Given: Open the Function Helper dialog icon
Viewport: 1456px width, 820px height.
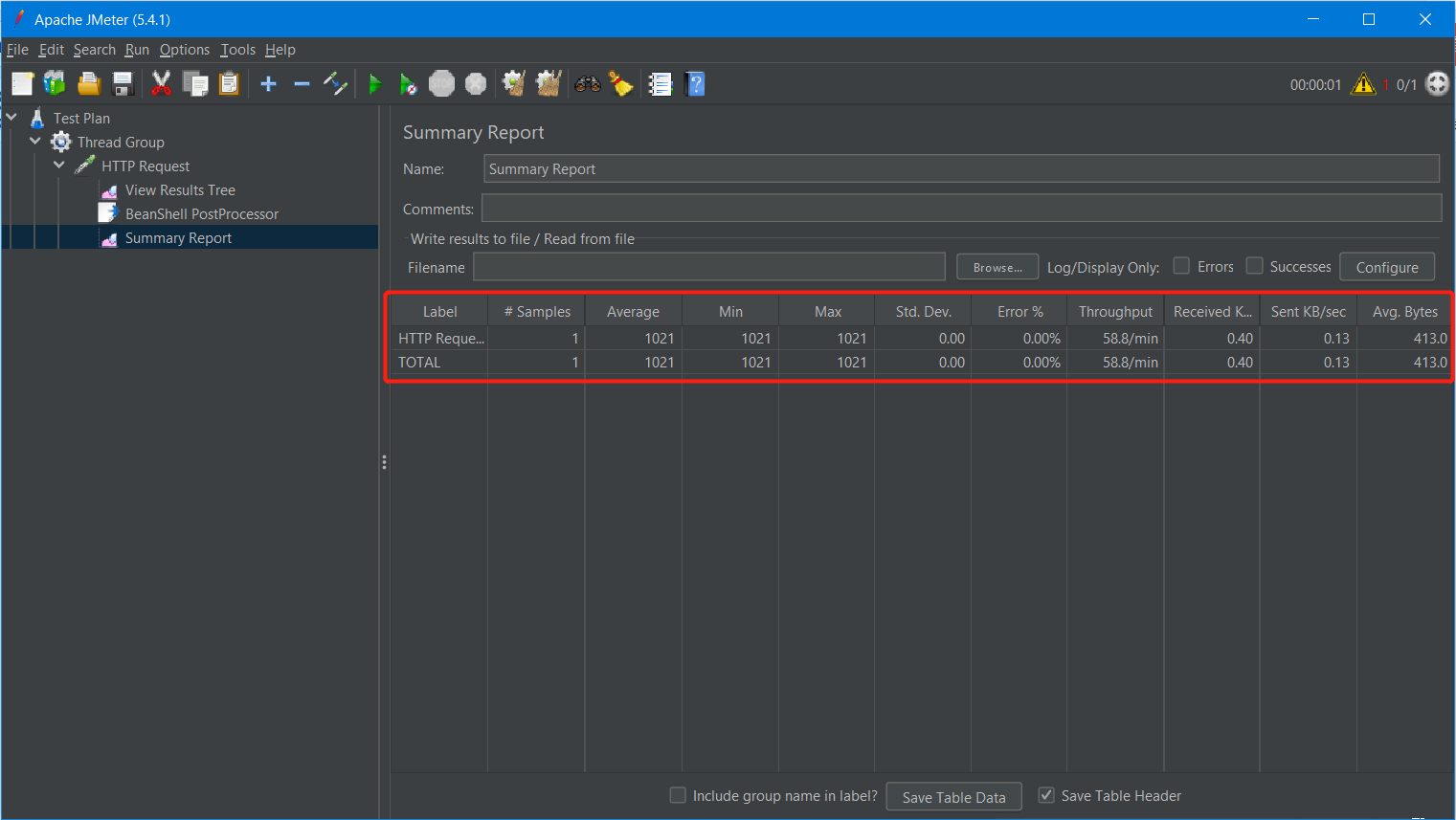Looking at the screenshot, I should (661, 84).
